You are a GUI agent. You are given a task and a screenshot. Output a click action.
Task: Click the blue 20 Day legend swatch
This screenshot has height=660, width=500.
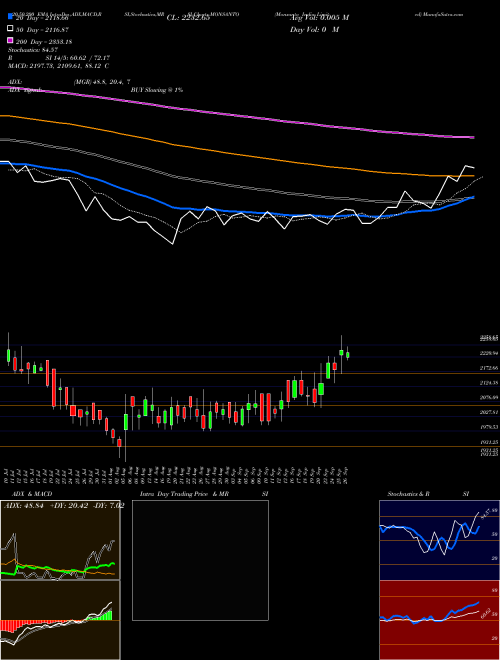(x=11, y=17)
